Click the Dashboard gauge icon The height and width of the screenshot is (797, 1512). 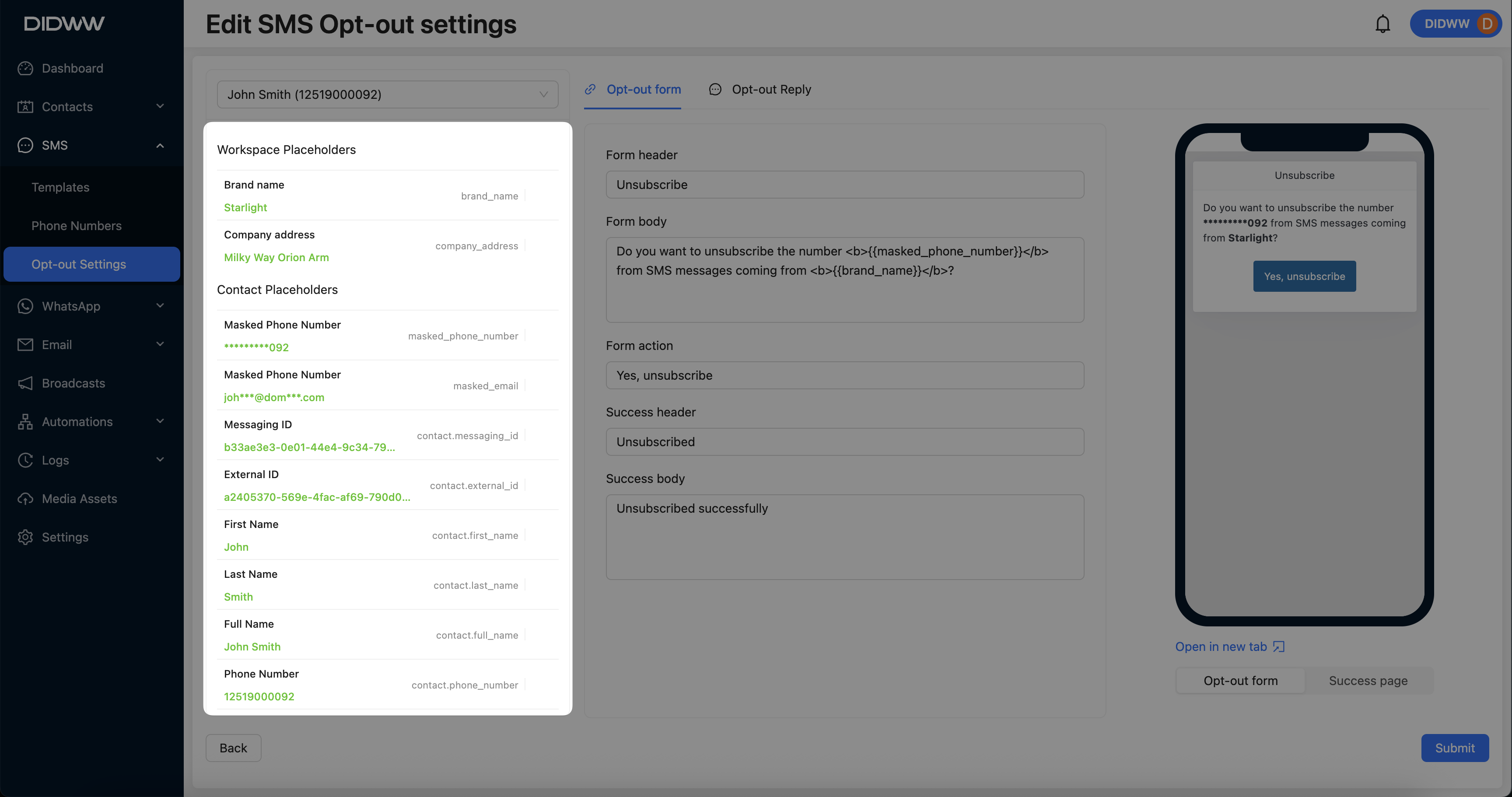(25, 68)
